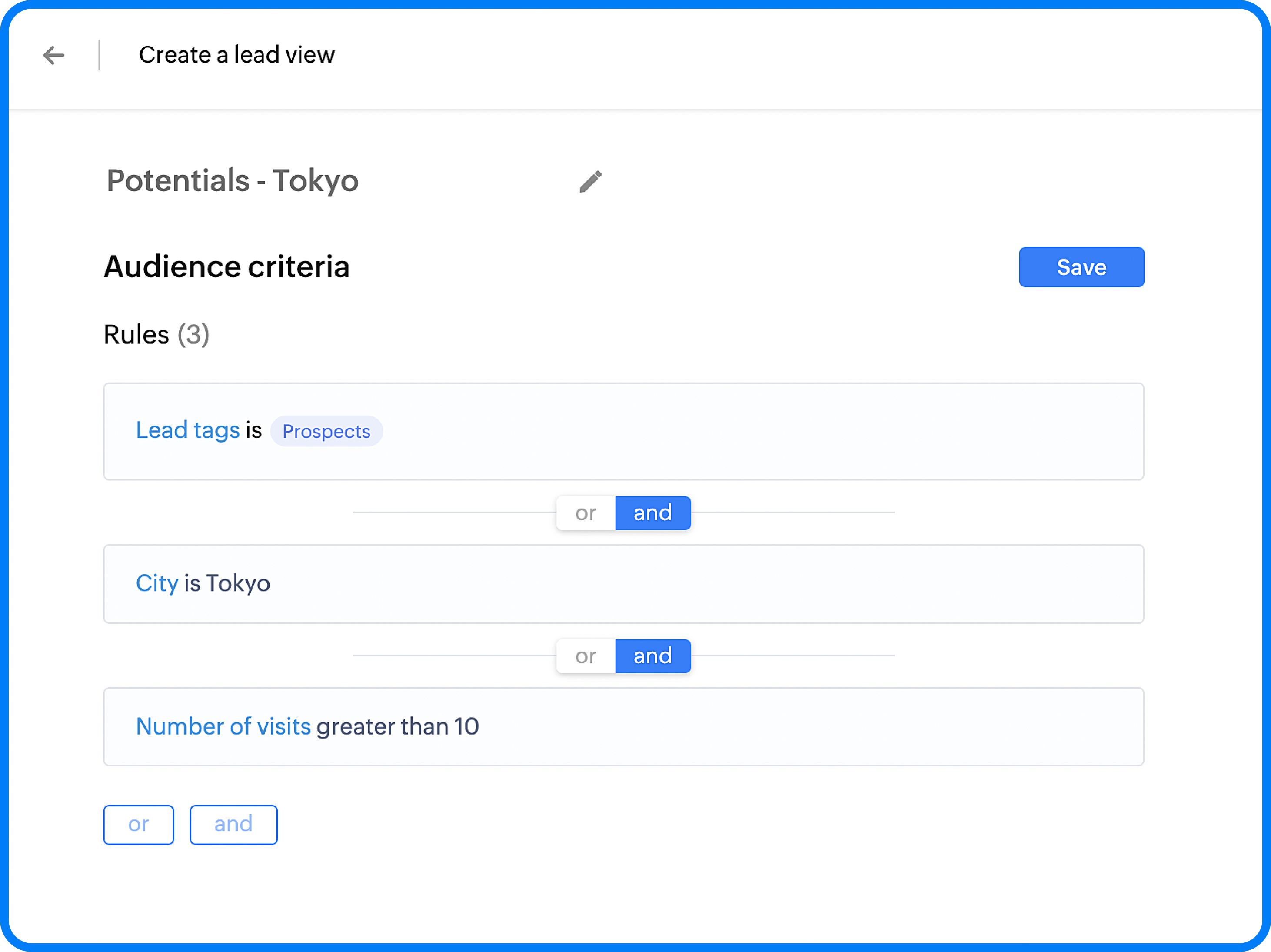Image resolution: width=1271 pixels, height=952 pixels.
Task: Click the 'Rules (3)' label
Action: coord(156,334)
